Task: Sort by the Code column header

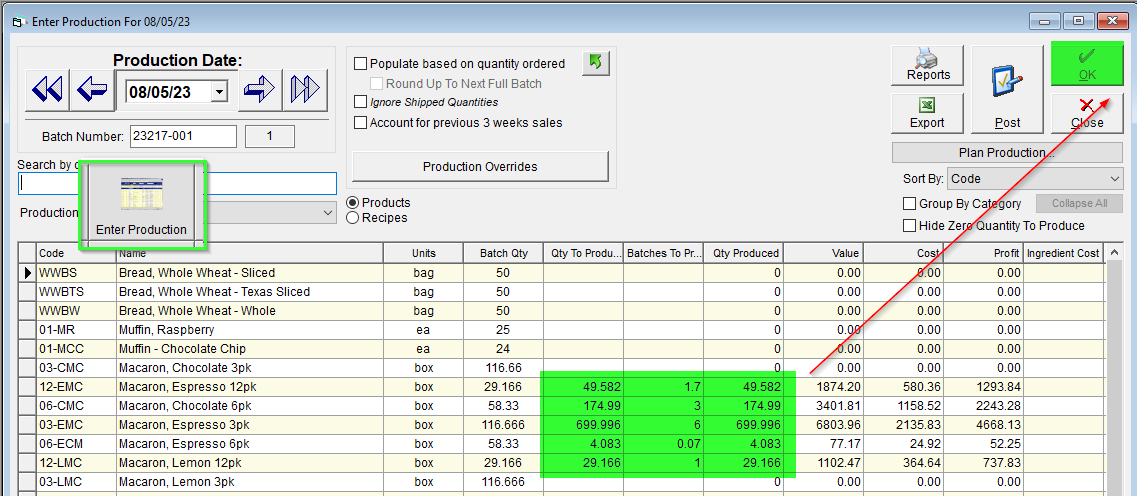Action: tap(76, 253)
